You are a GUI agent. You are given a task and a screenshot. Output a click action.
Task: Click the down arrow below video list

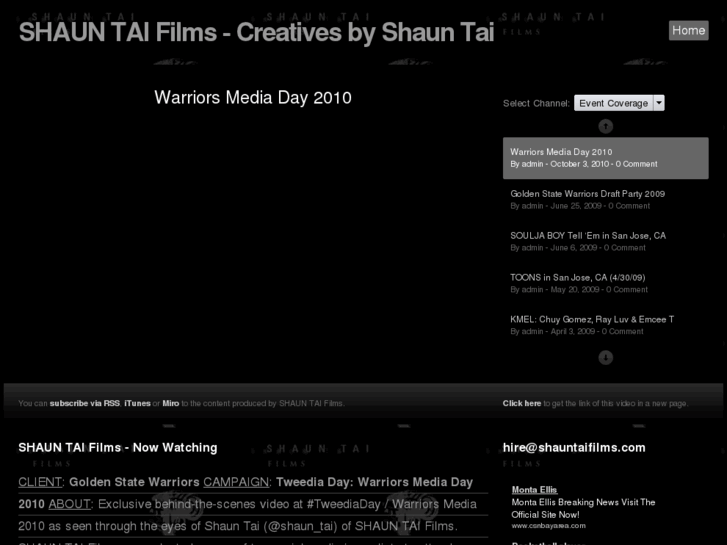[606, 358]
